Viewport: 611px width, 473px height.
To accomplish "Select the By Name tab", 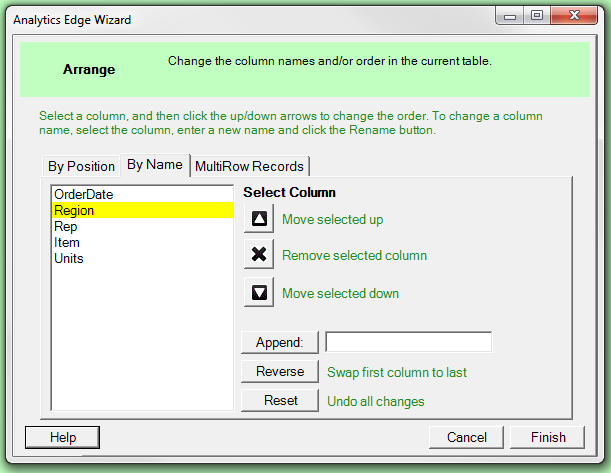I will [x=154, y=165].
